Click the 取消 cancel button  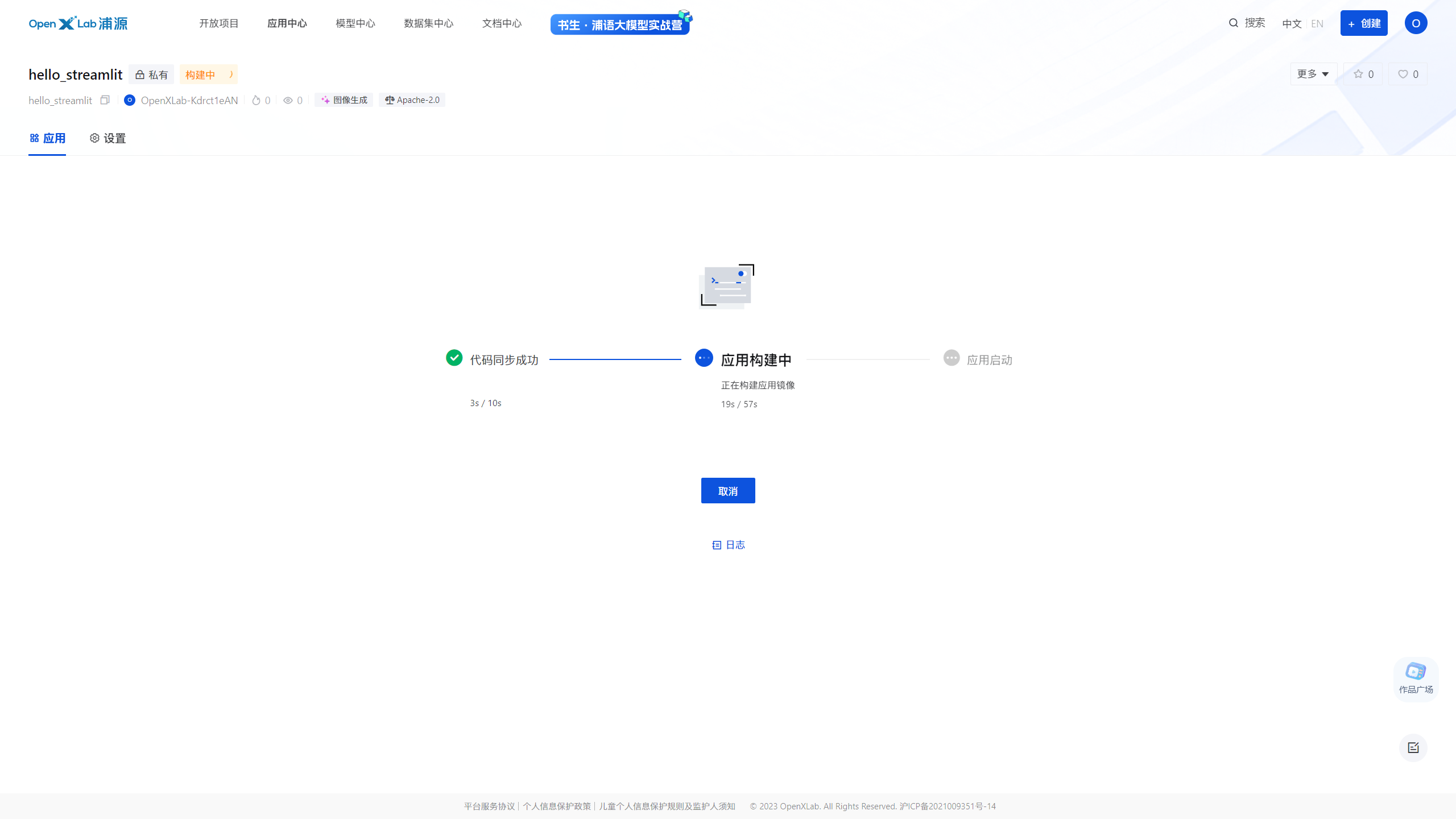pos(728,490)
